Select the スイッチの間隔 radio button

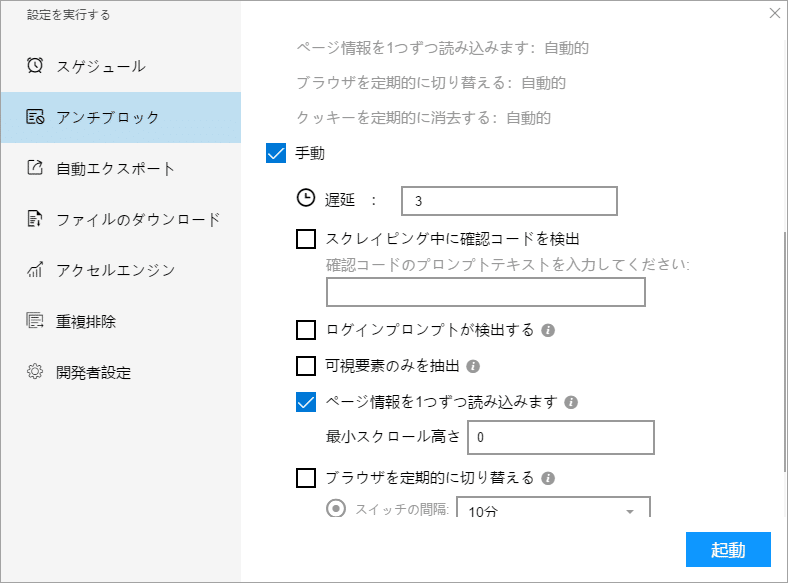click(x=336, y=508)
